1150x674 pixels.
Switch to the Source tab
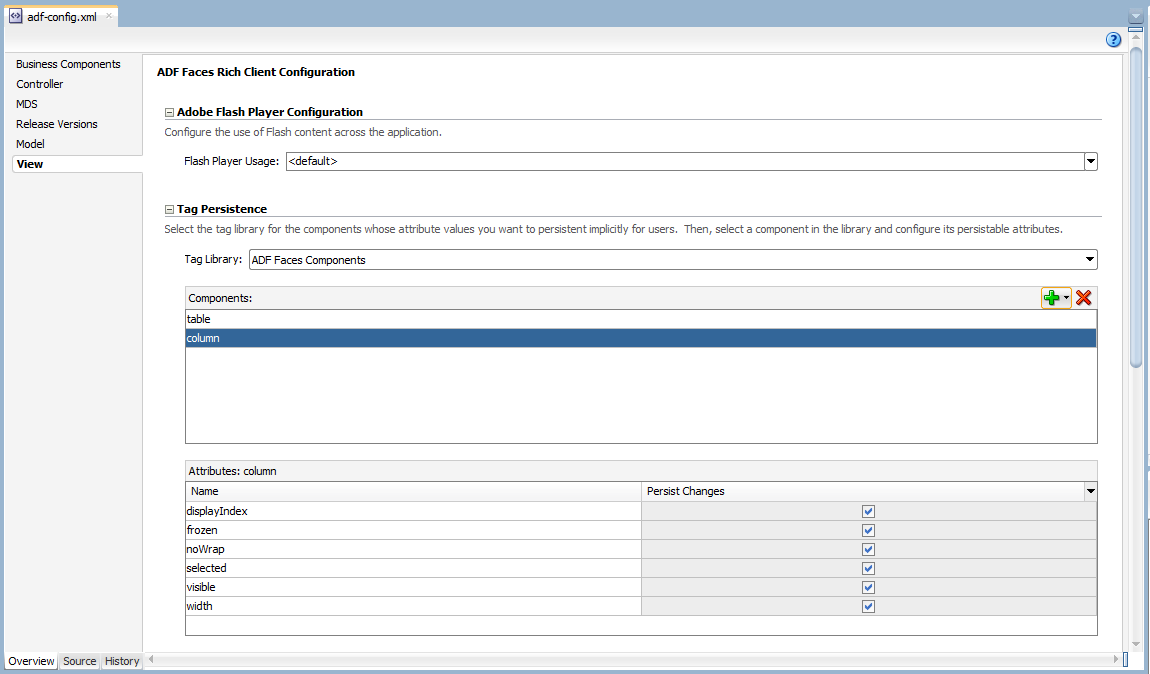(x=79, y=661)
